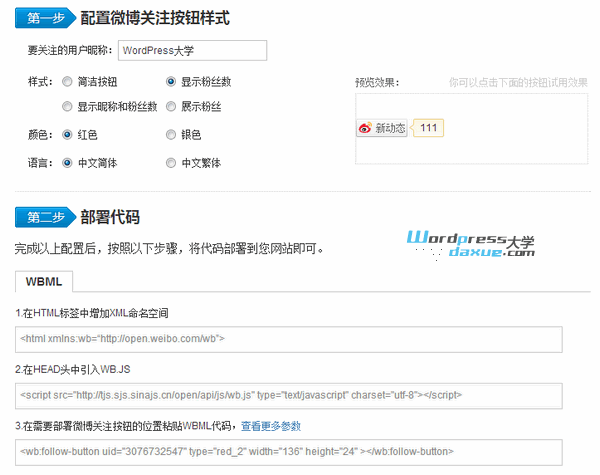This screenshot has width=600, height=475.
Task: Click the 颜色 label
Action: click(40, 135)
